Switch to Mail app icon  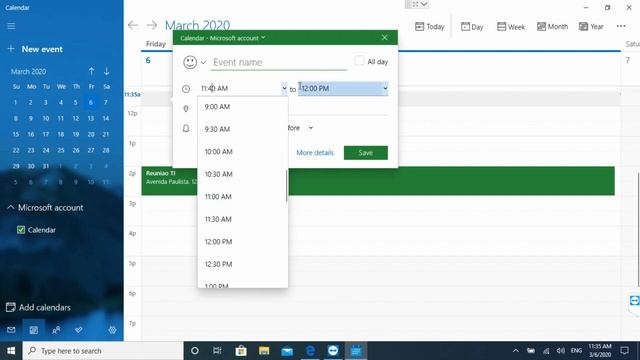[11, 330]
